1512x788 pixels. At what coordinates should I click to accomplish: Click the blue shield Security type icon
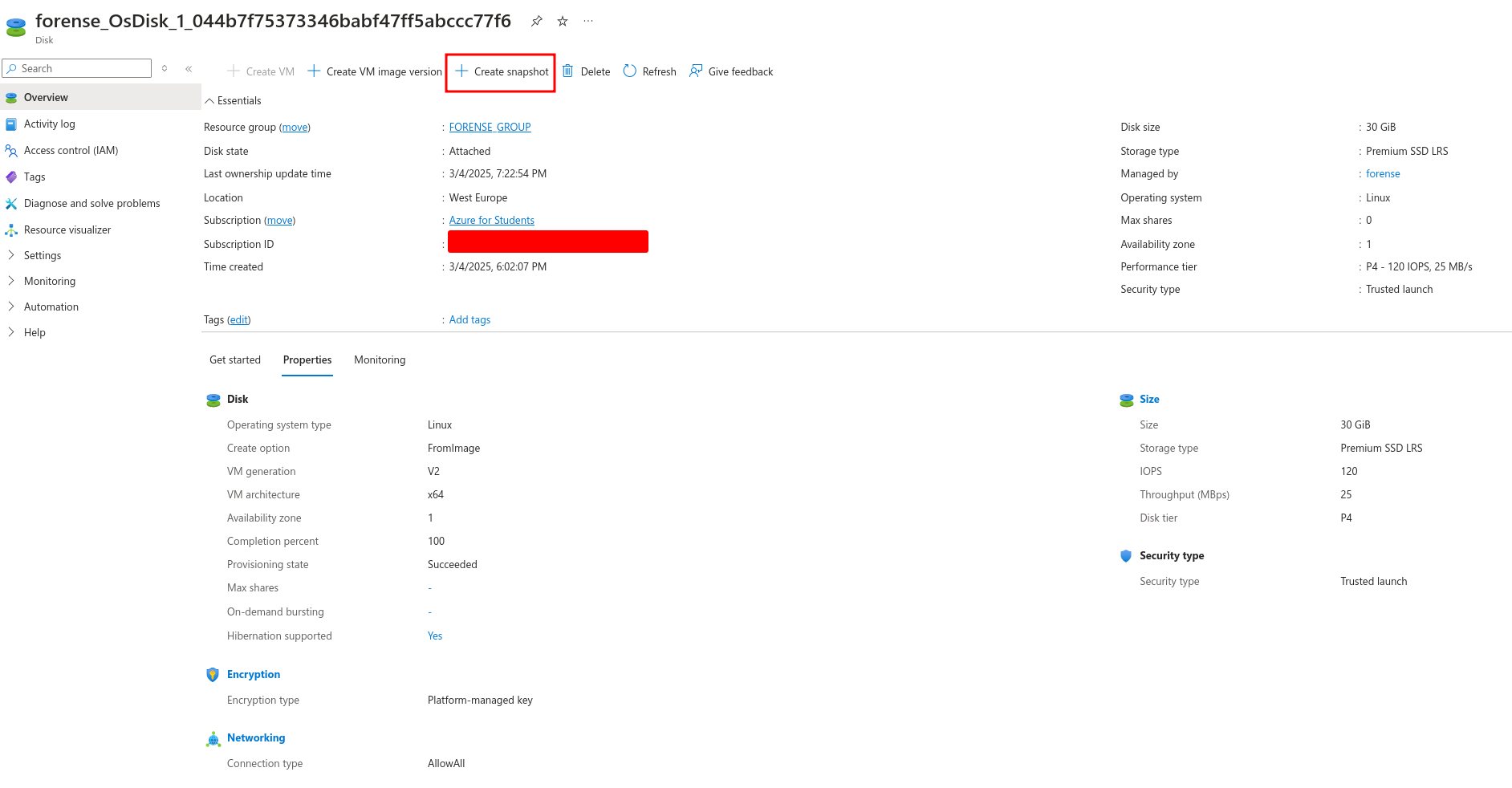pyautogui.click(x=1126, y=556)
